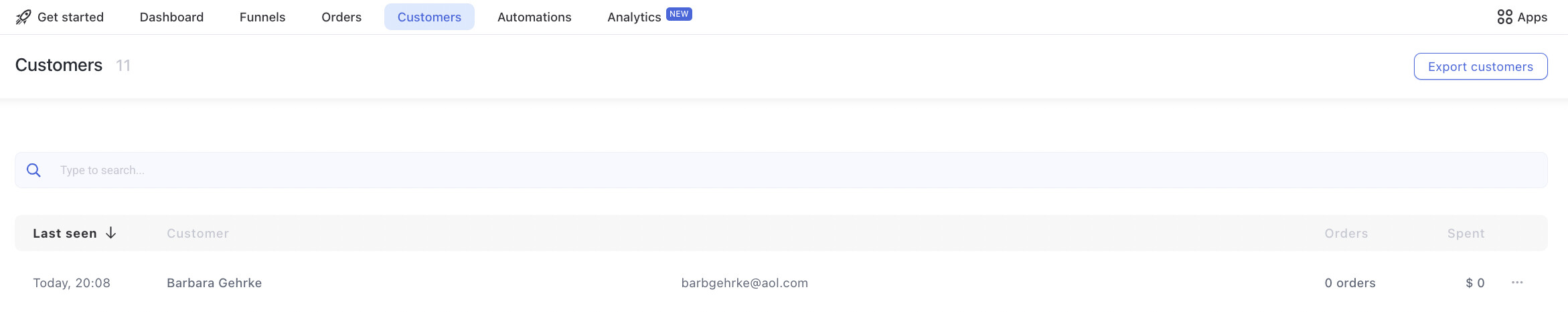Open the Apps grid icon

(1504, 17)
